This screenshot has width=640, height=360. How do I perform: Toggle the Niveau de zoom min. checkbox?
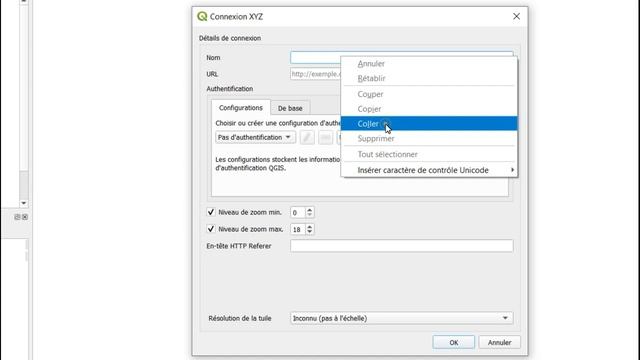pos(211,212)
